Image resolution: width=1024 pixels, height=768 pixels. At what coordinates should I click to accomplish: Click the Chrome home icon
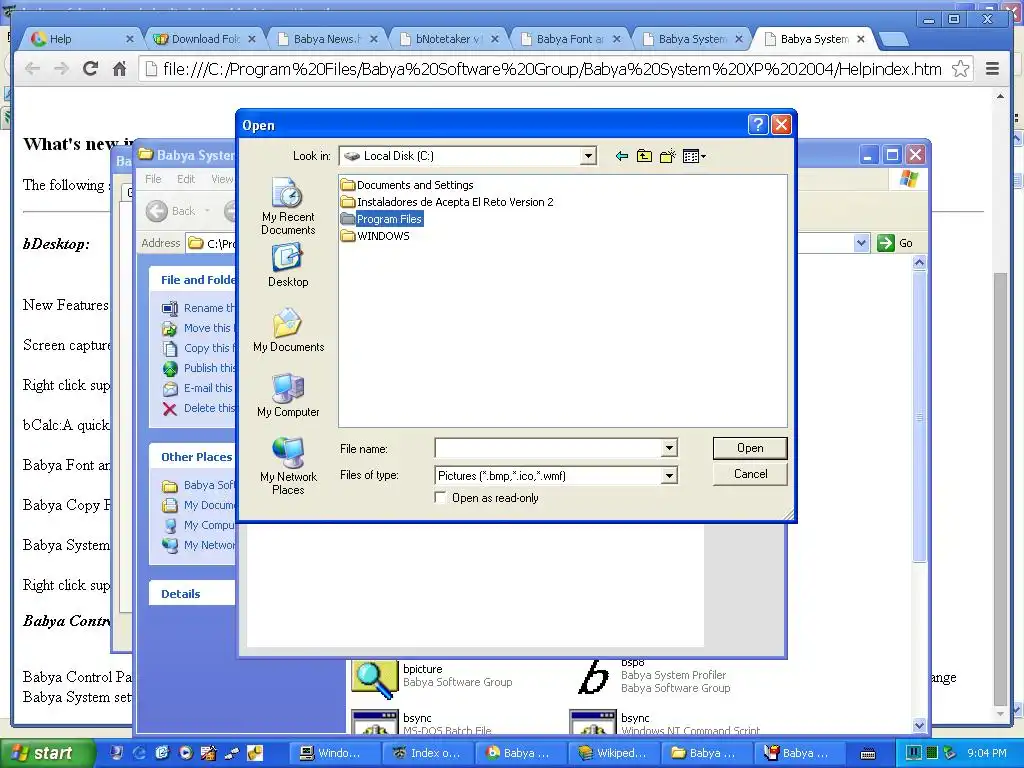point(119,69)
